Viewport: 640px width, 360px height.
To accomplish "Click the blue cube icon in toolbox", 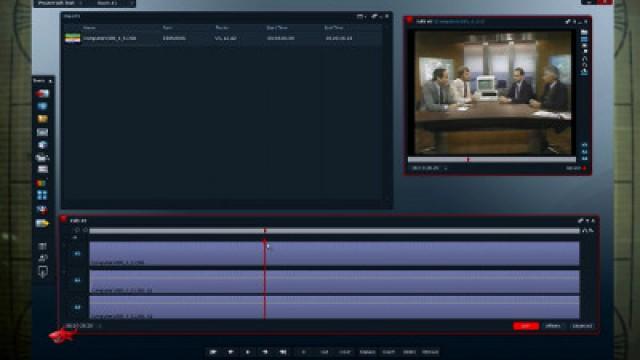I will click(42, 145).
